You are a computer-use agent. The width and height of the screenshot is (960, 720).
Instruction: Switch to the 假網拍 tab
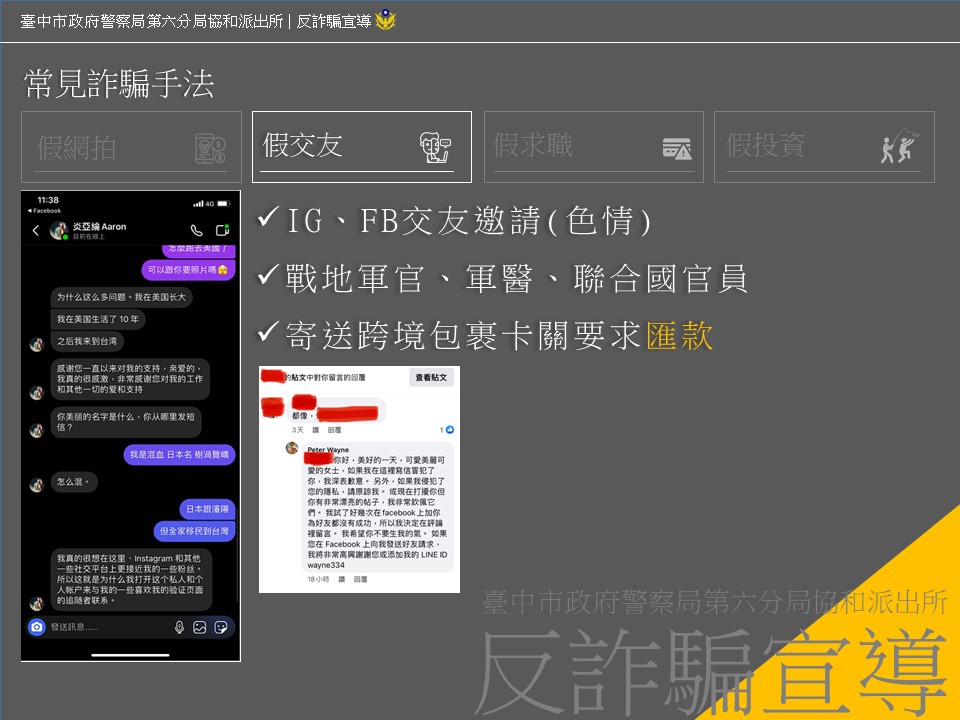pyautogui.click(x=131, y=147)
